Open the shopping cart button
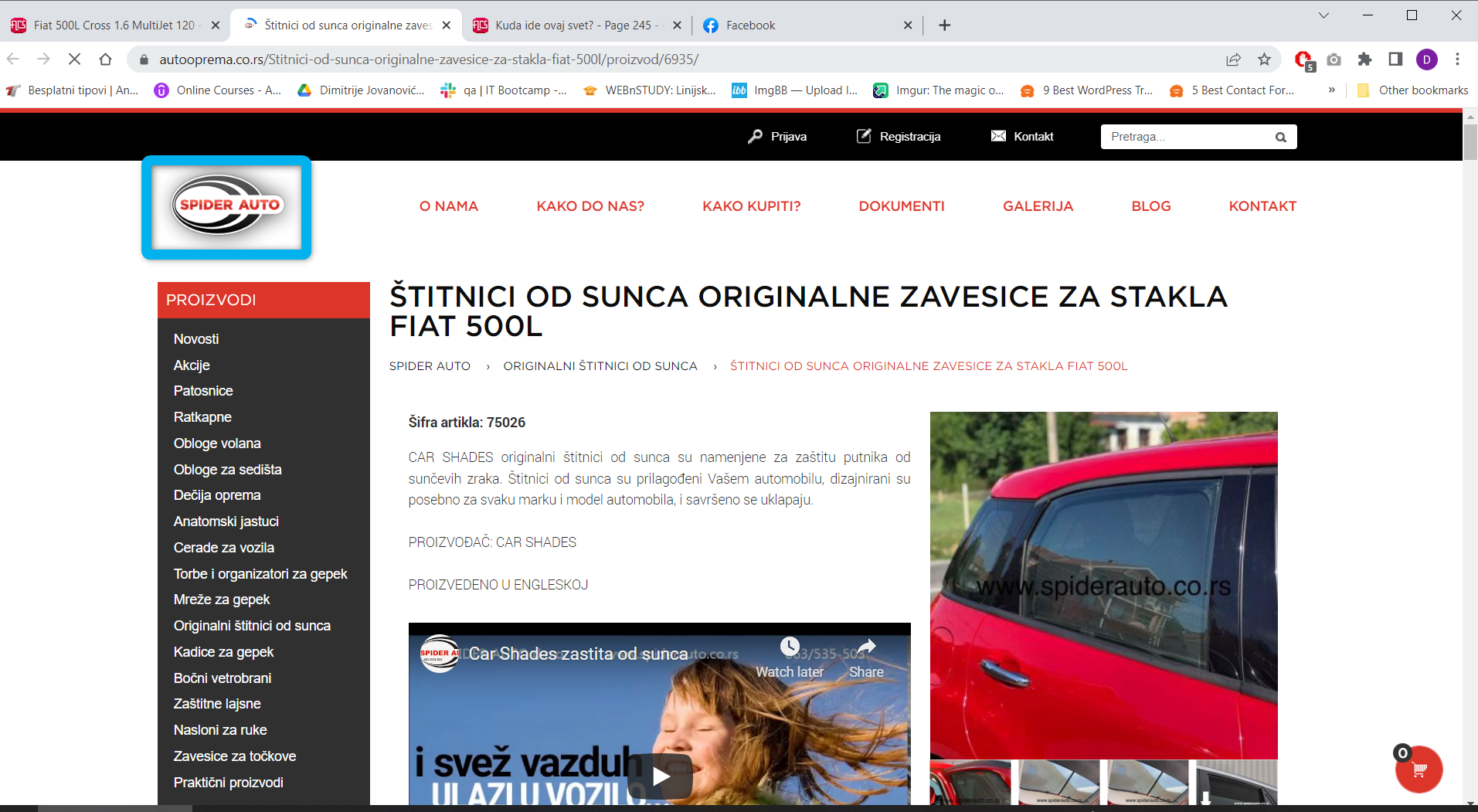The image size is (1478, 812). [1419, 769]
